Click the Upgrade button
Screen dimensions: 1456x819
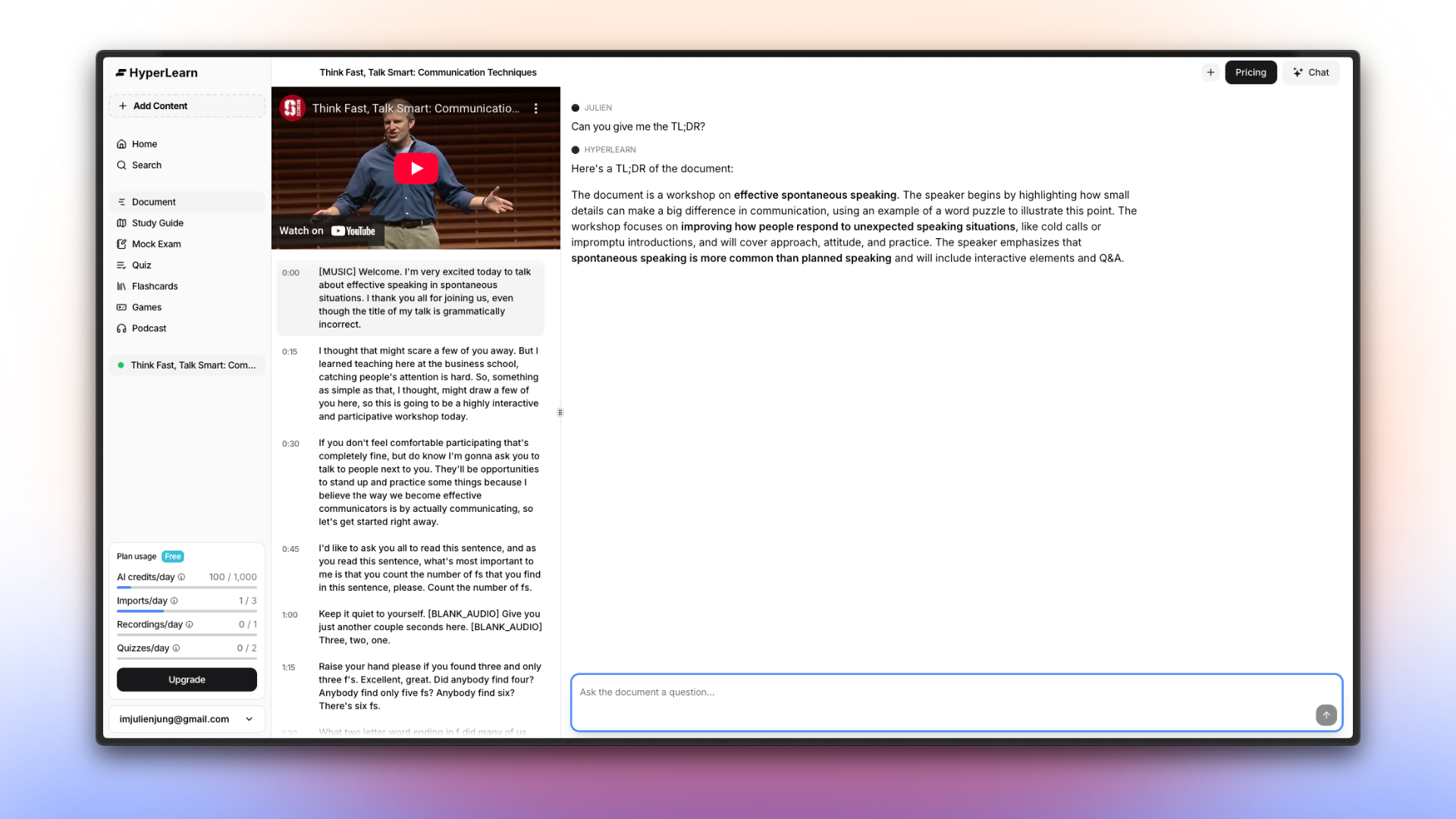tap(187, 679)
